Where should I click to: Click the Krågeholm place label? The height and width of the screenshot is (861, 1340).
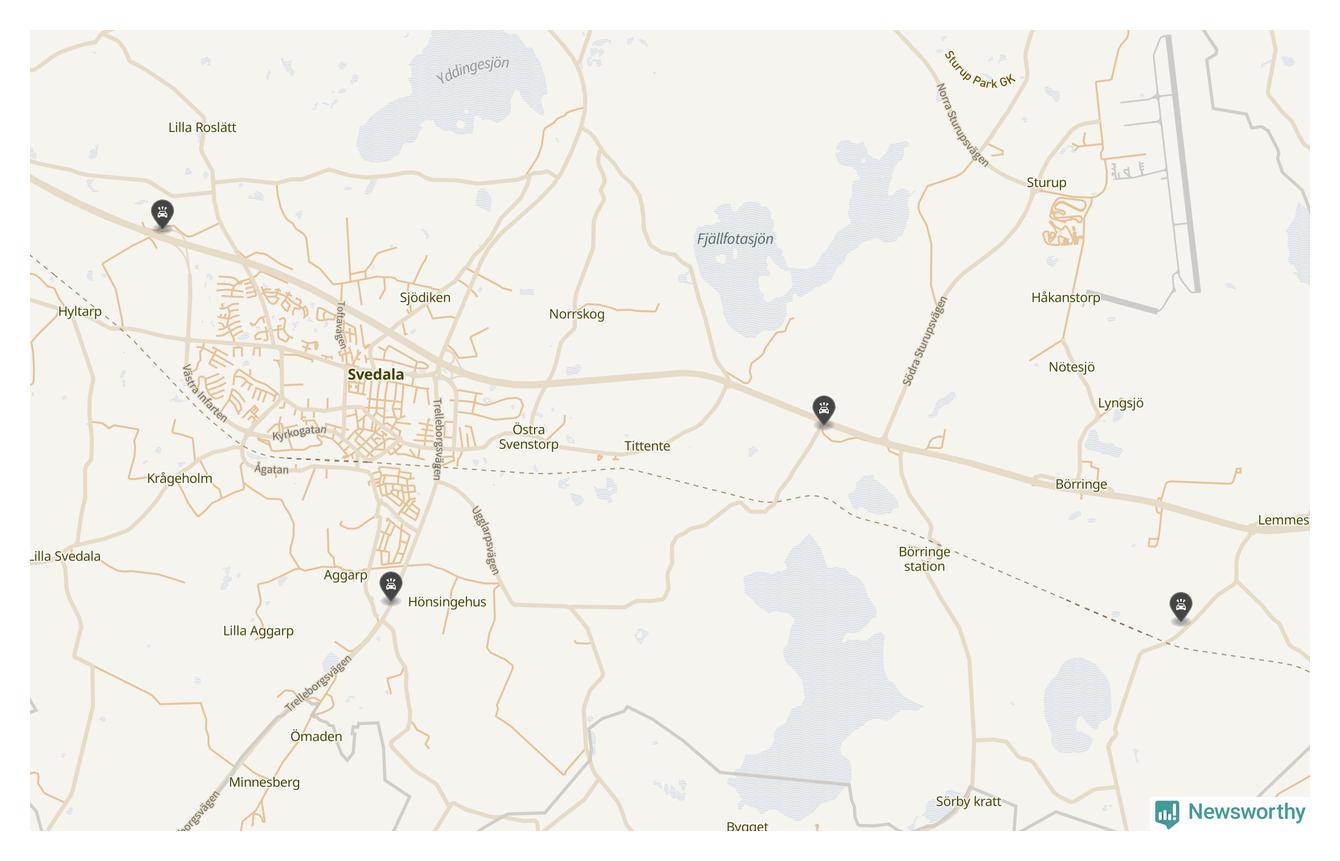click(x=179, y=478)
